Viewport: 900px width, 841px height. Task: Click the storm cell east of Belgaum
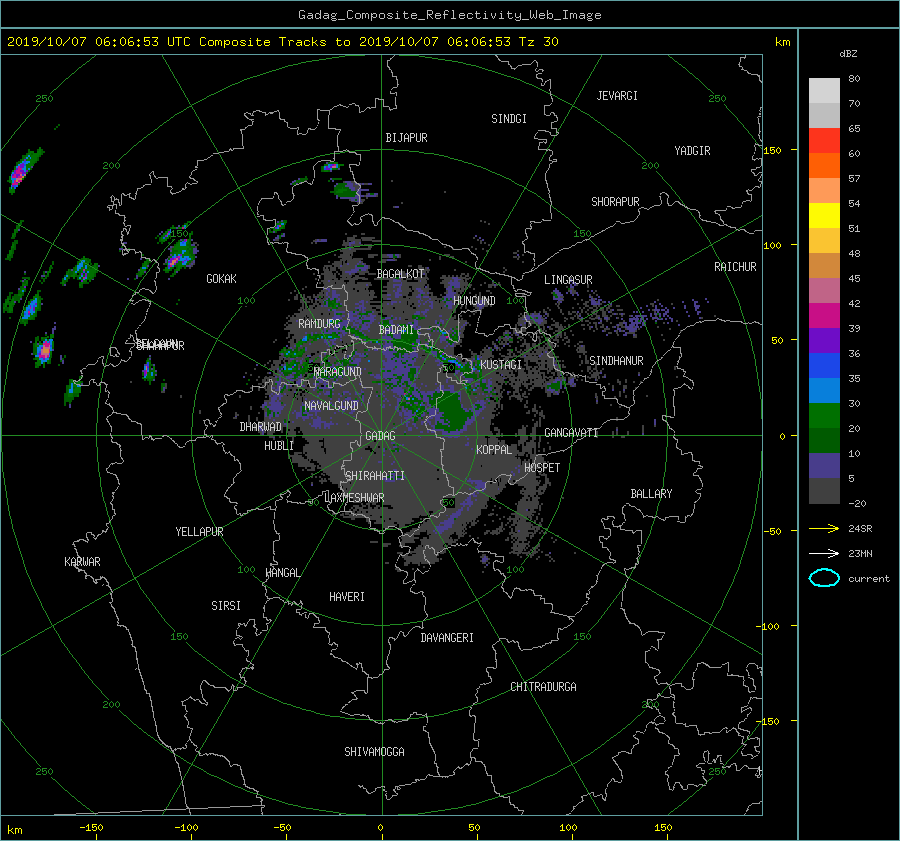pyautogui.click(x=149, y=369)
